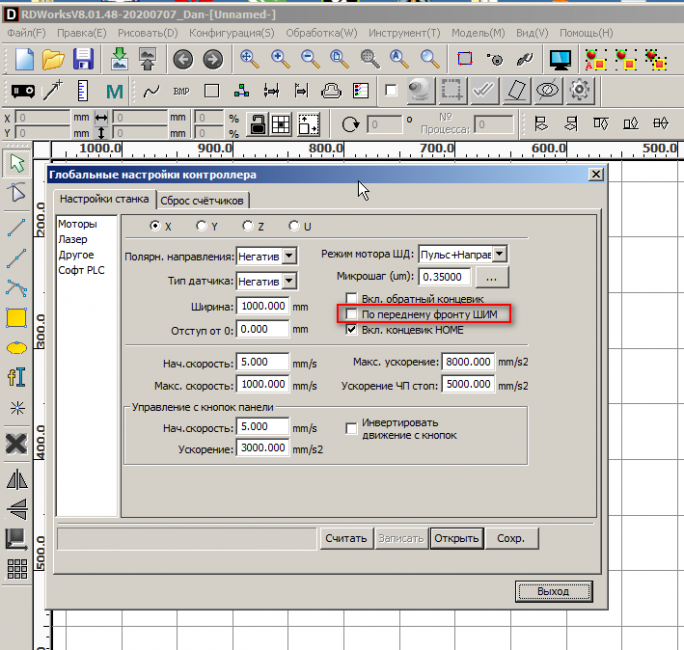The height and width of the screenshot is (650, 684).
Task: Click the padlock aspect ratio lock icon
Action: coord(258,124)
